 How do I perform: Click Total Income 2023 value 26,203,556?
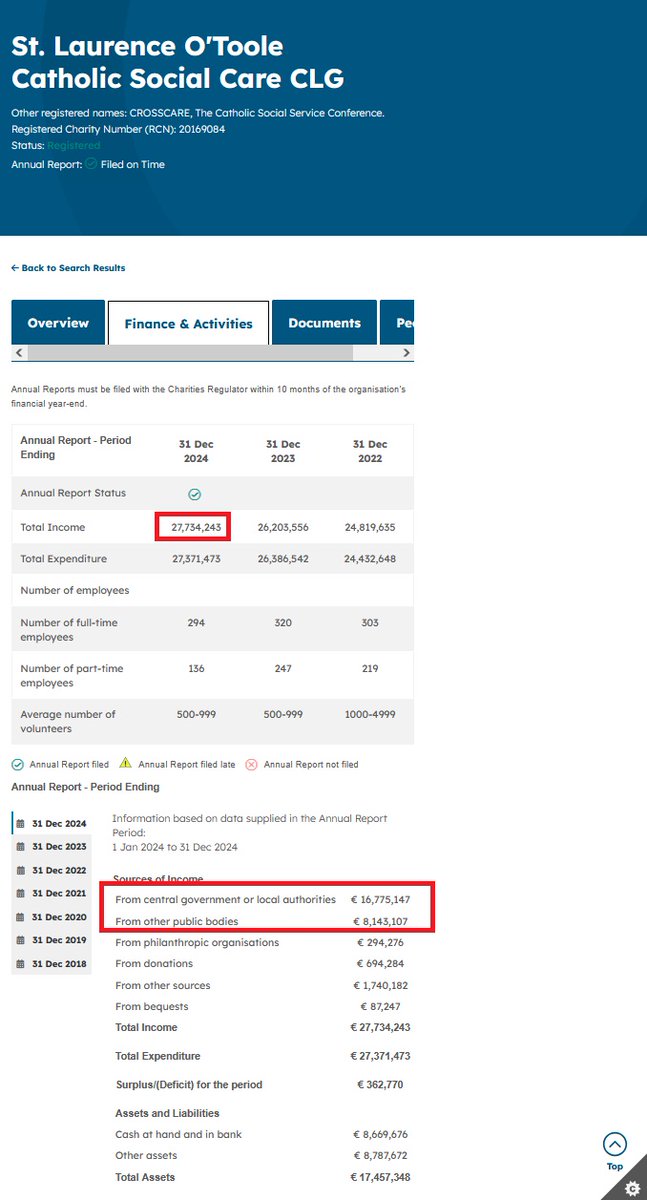tap(283, 527)
